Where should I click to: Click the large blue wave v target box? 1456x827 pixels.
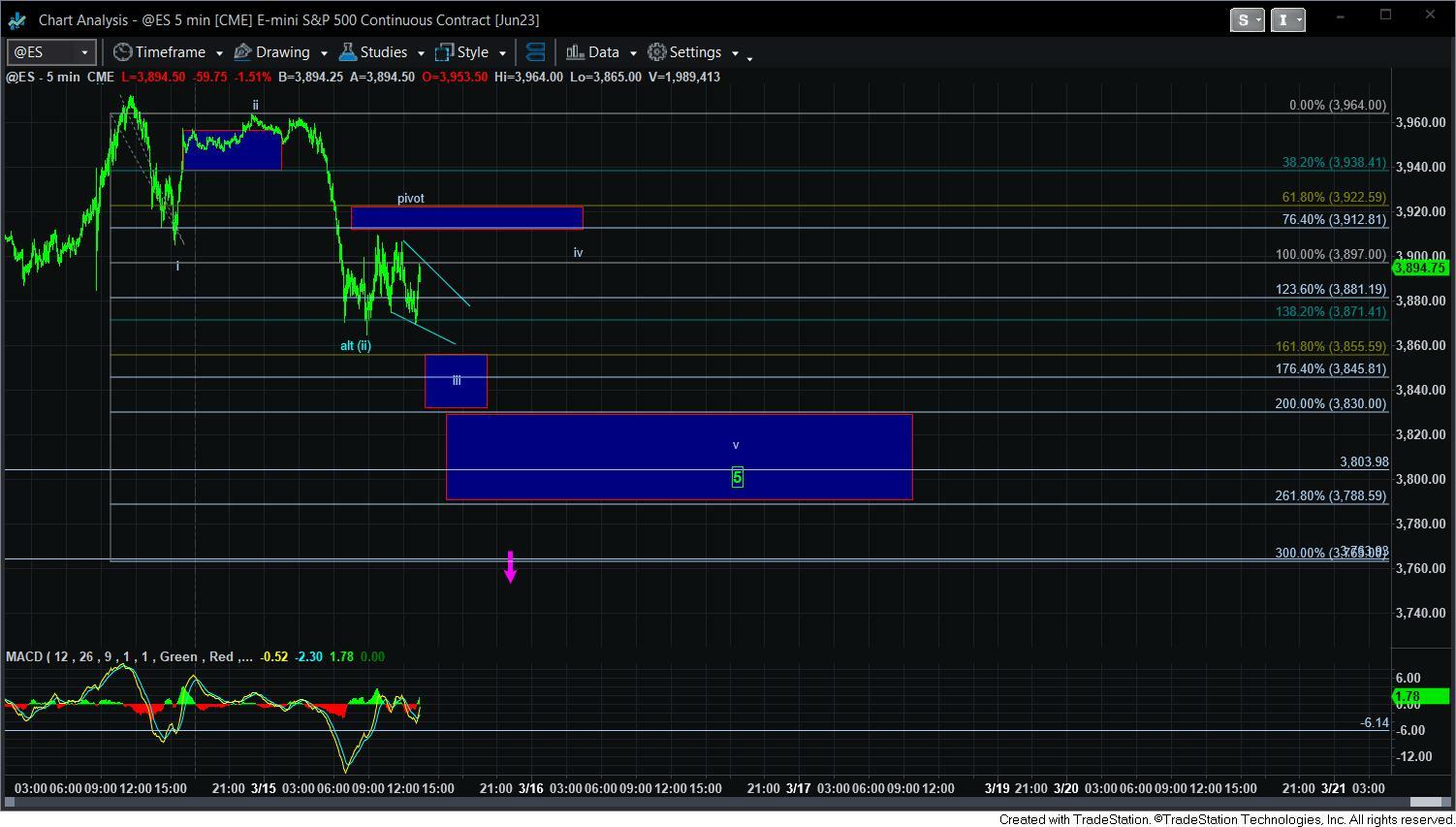(601, 456)
